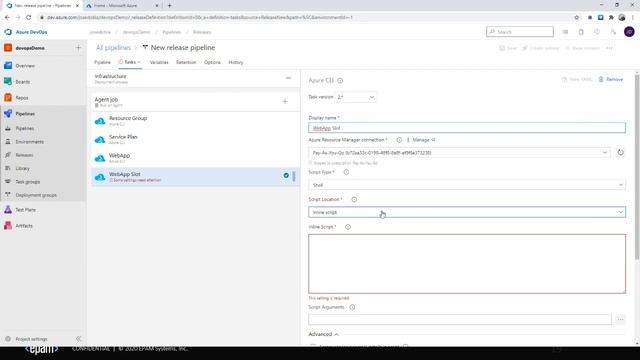Collapse the Advanced section

click(324, 334)
